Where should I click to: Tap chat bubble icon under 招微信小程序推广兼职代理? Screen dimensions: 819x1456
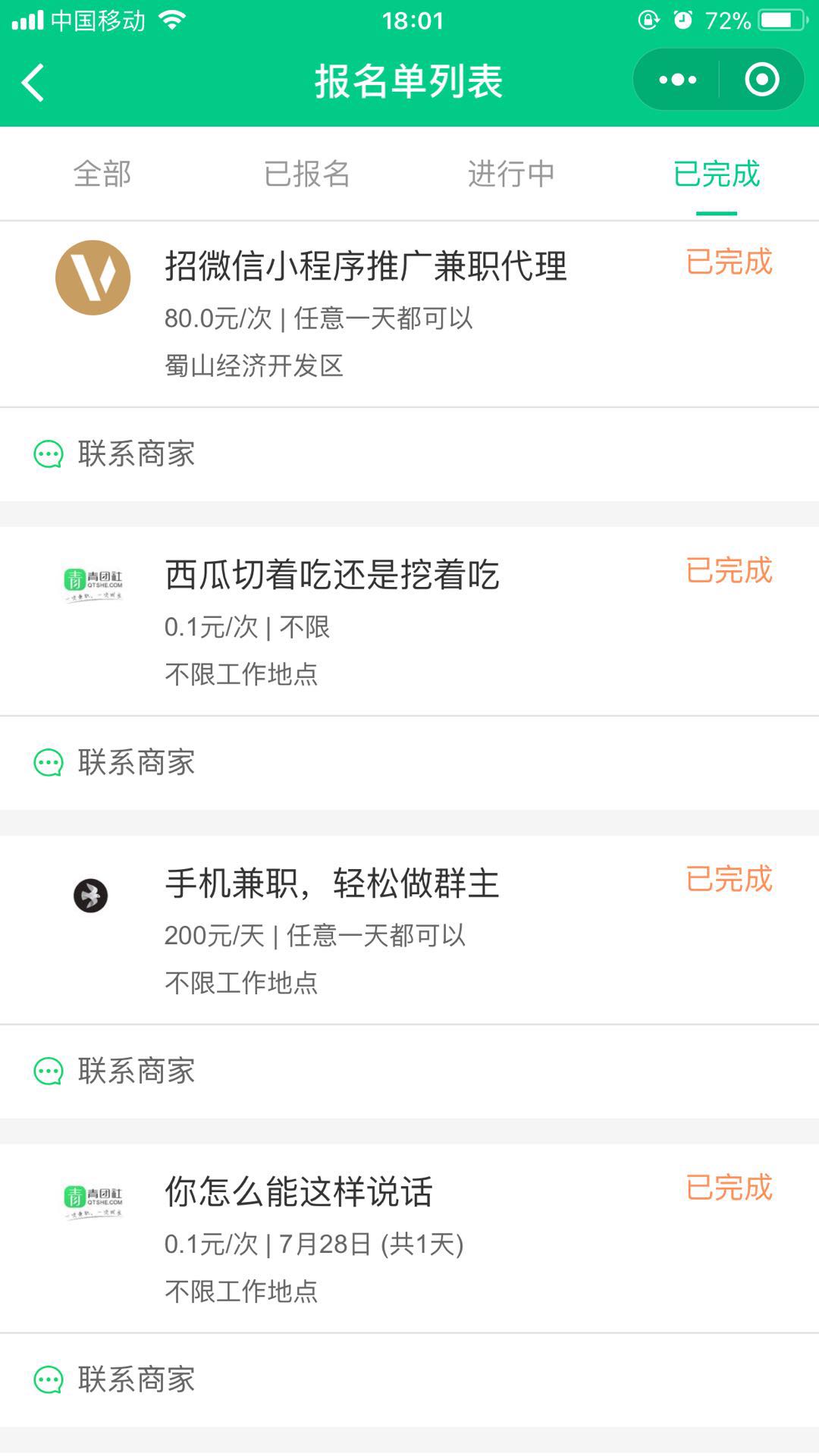click(x=49, y=454)
